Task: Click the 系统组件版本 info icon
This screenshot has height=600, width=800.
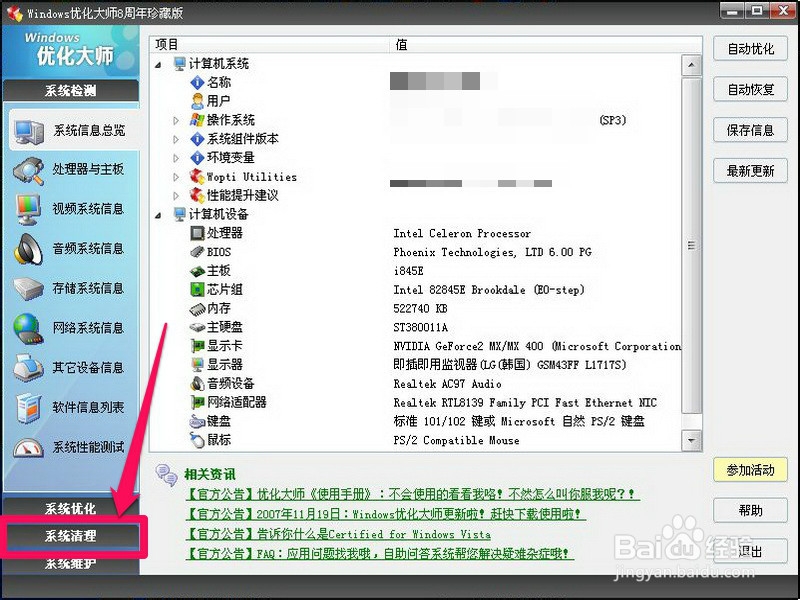Action: tap(197, 139)
